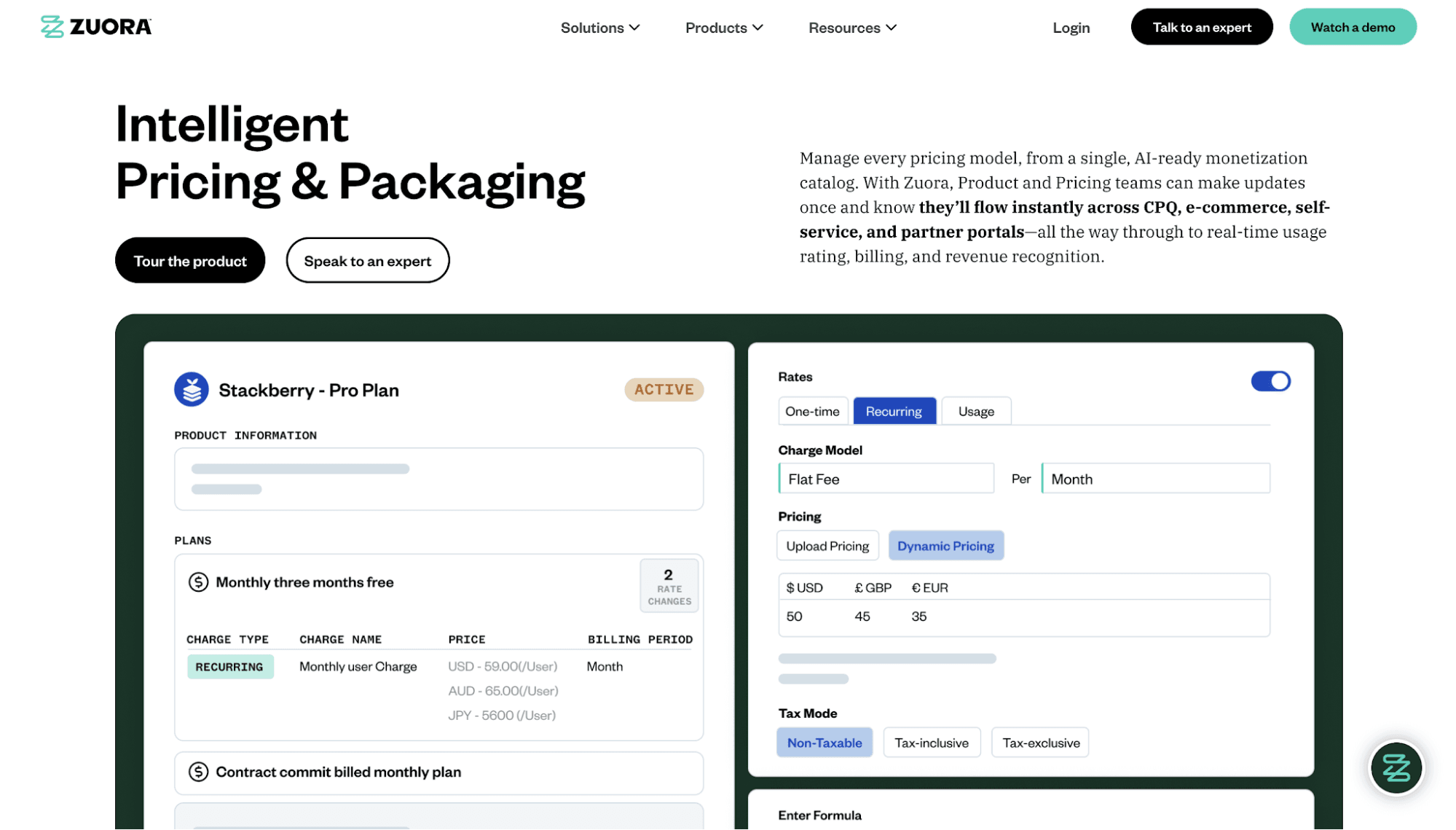The width and height of the screenshot is (1456, 830).
Task: Click dollar icon beside Monthly three months free
Action: [198, 582]
